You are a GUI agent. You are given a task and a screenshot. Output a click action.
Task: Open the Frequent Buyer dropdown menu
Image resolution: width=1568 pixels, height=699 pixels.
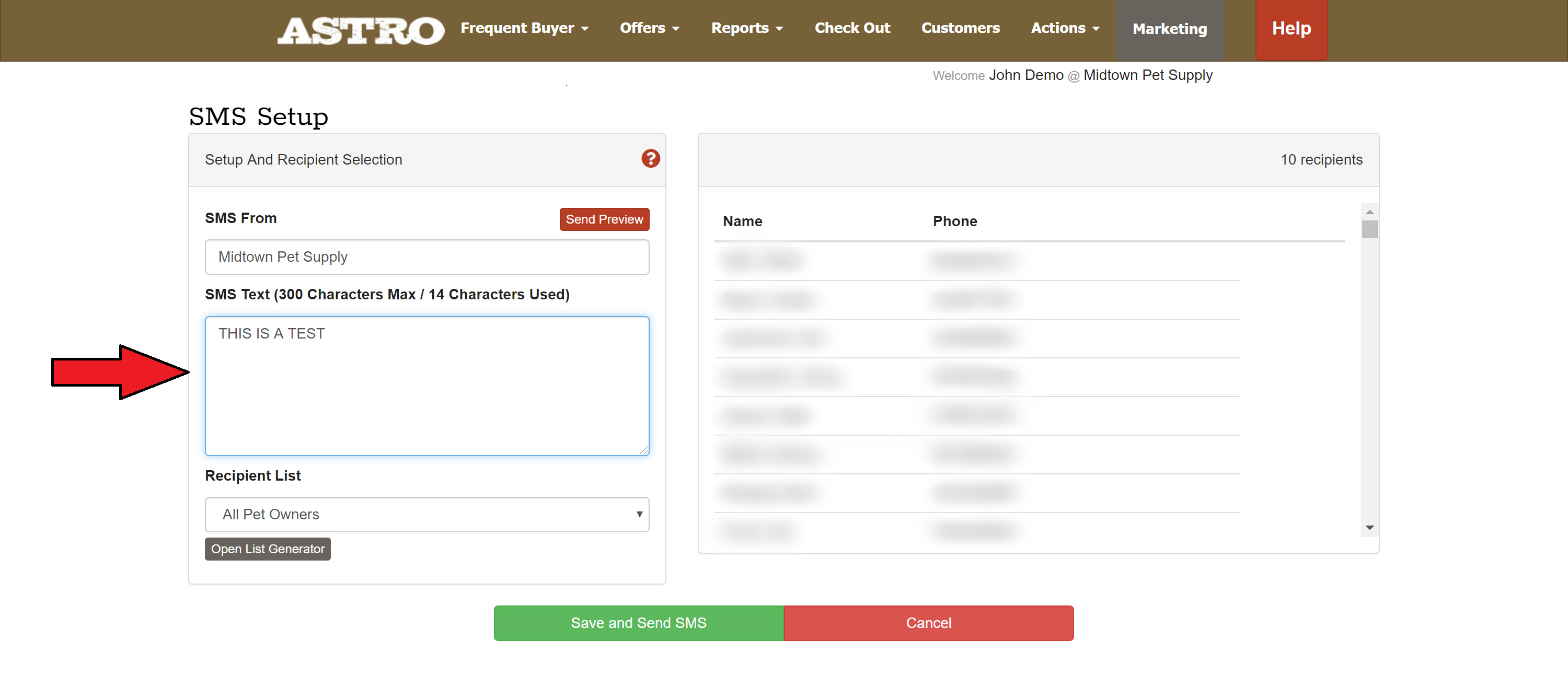click(524, 28)
